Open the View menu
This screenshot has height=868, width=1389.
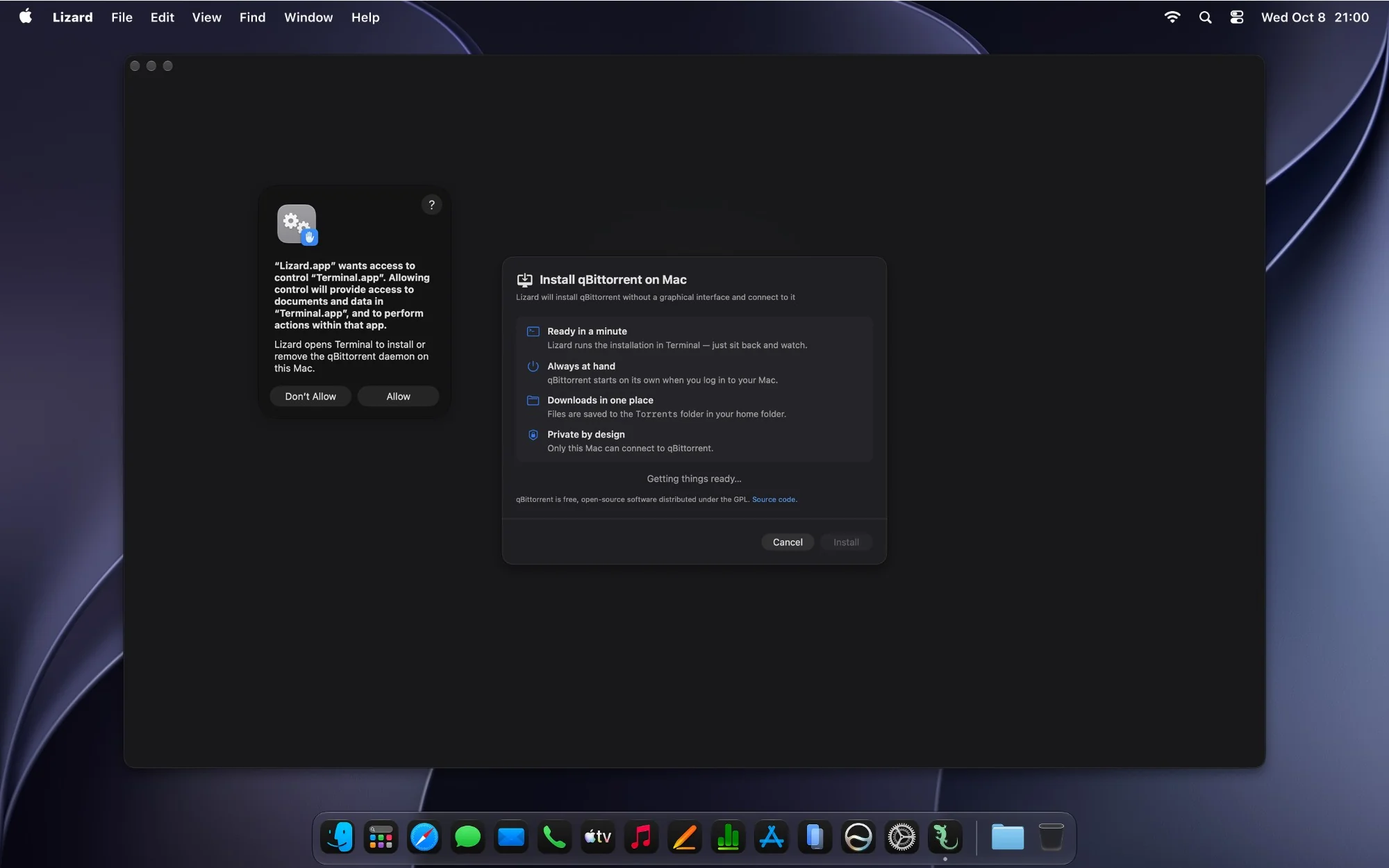click(x=206, y=17)
